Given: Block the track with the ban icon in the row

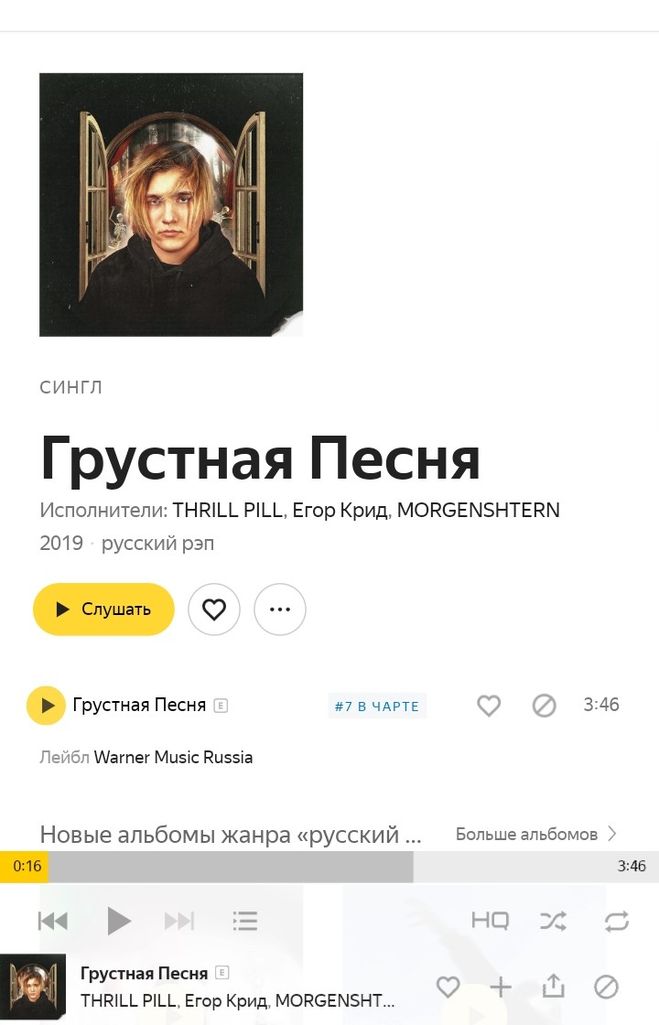Looking at the screenshot, I should (x=544, y=705).
